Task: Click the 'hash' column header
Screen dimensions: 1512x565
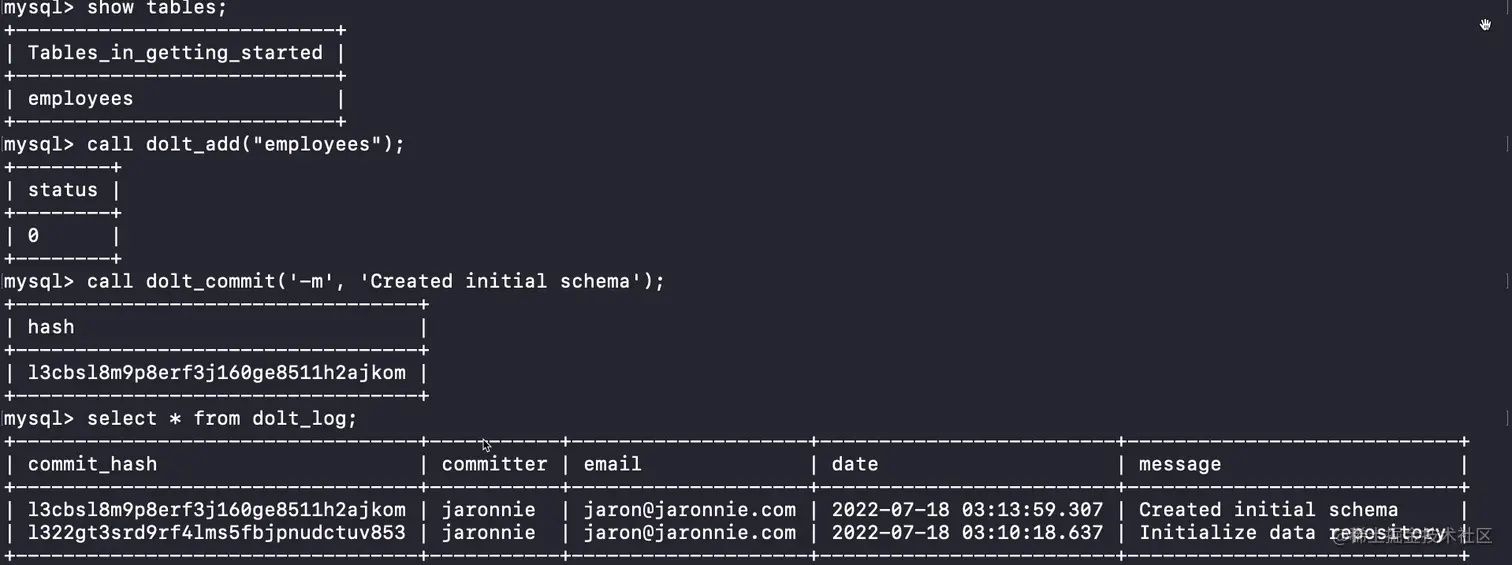Action: 51,327
